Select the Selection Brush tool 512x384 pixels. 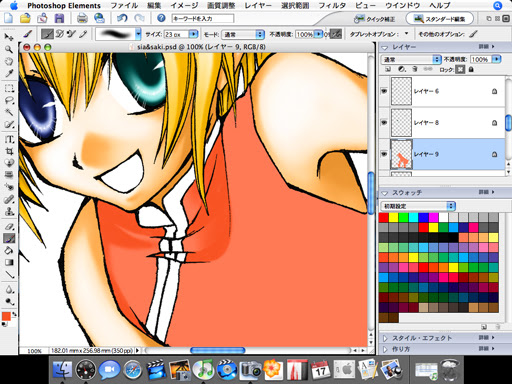click(9, 125)
